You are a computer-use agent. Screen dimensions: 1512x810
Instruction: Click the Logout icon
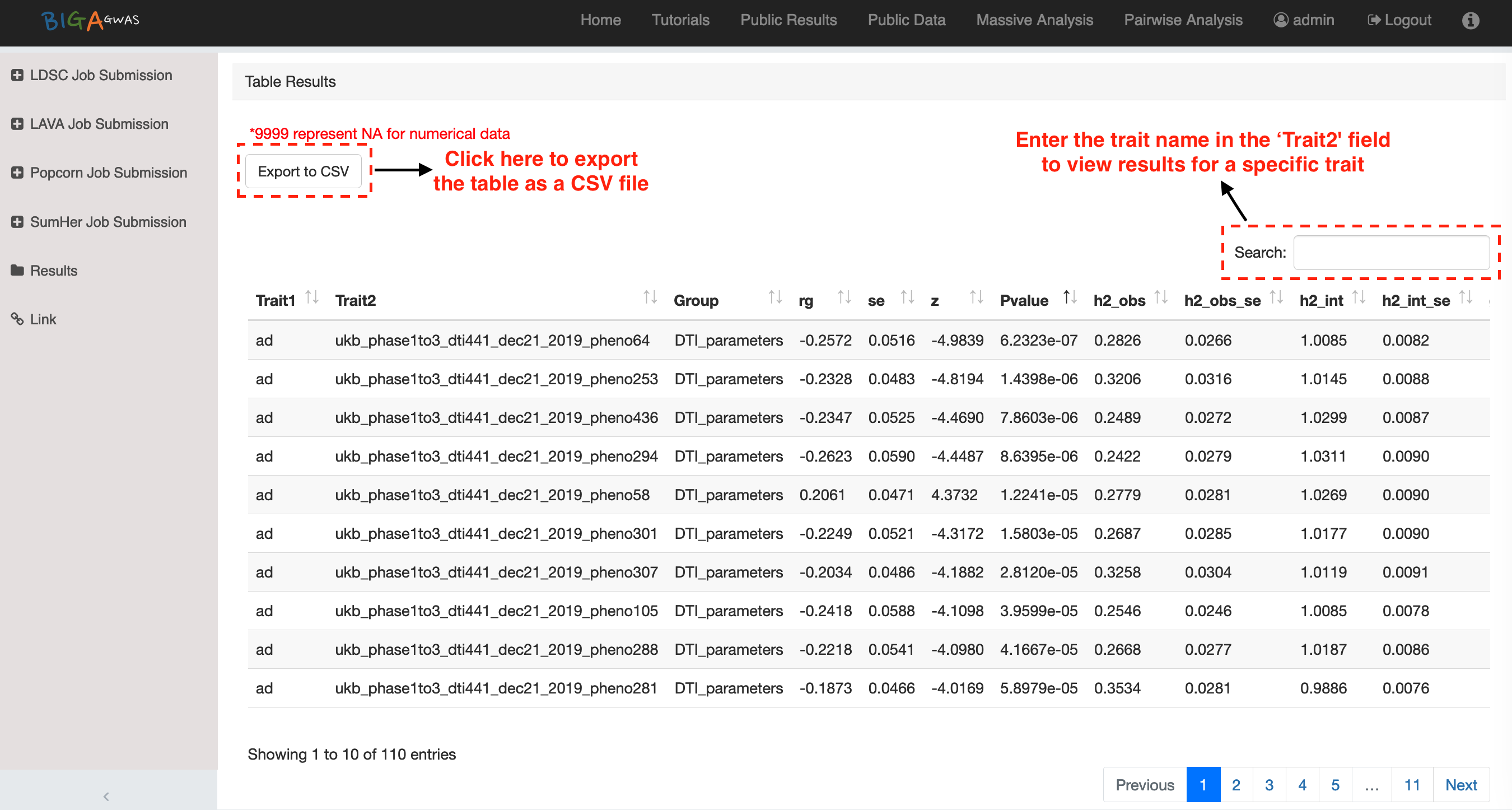(x=1374, y=20)
